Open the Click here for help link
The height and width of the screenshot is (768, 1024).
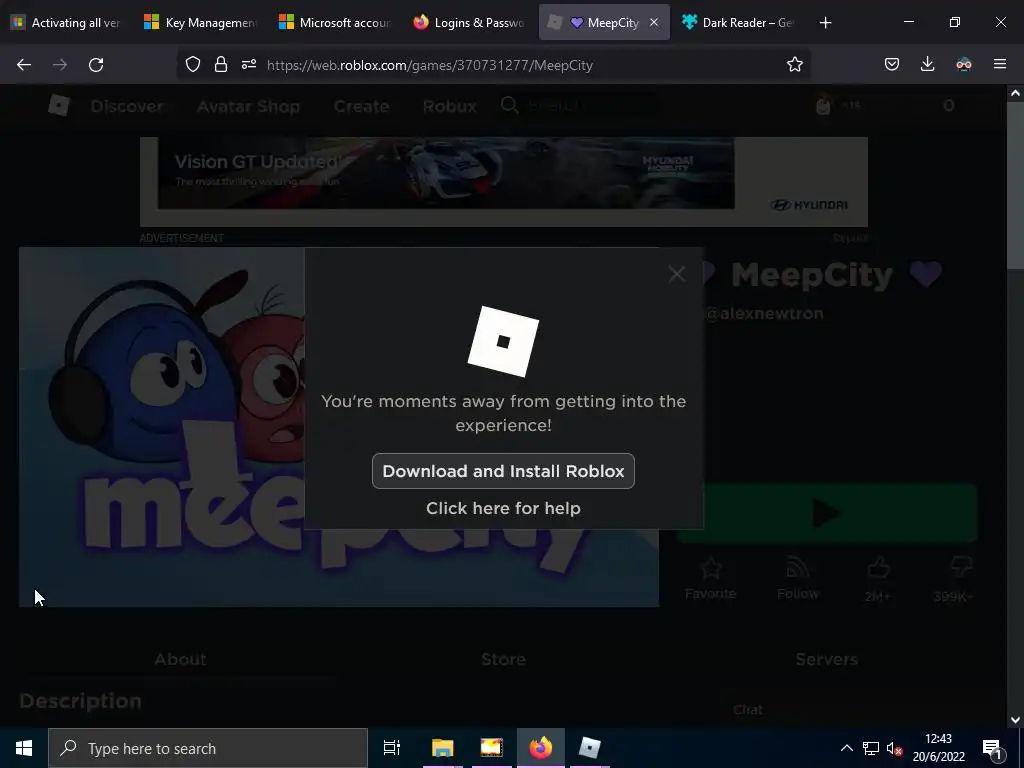503,508
